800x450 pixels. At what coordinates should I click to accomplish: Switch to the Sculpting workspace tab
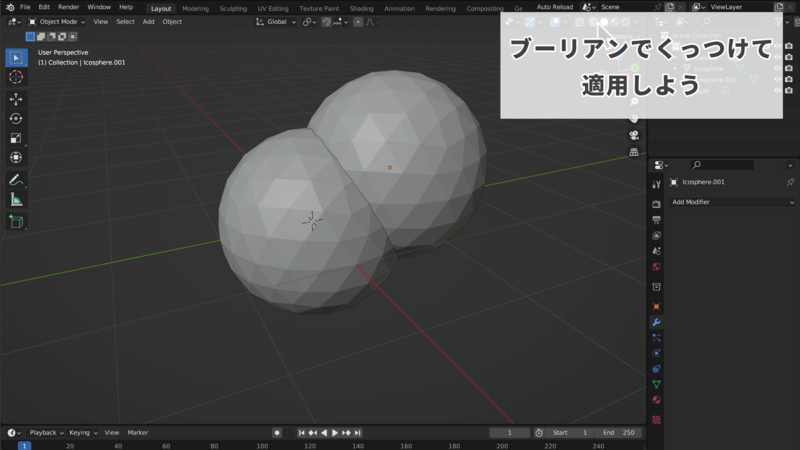[x=233, y=8]
